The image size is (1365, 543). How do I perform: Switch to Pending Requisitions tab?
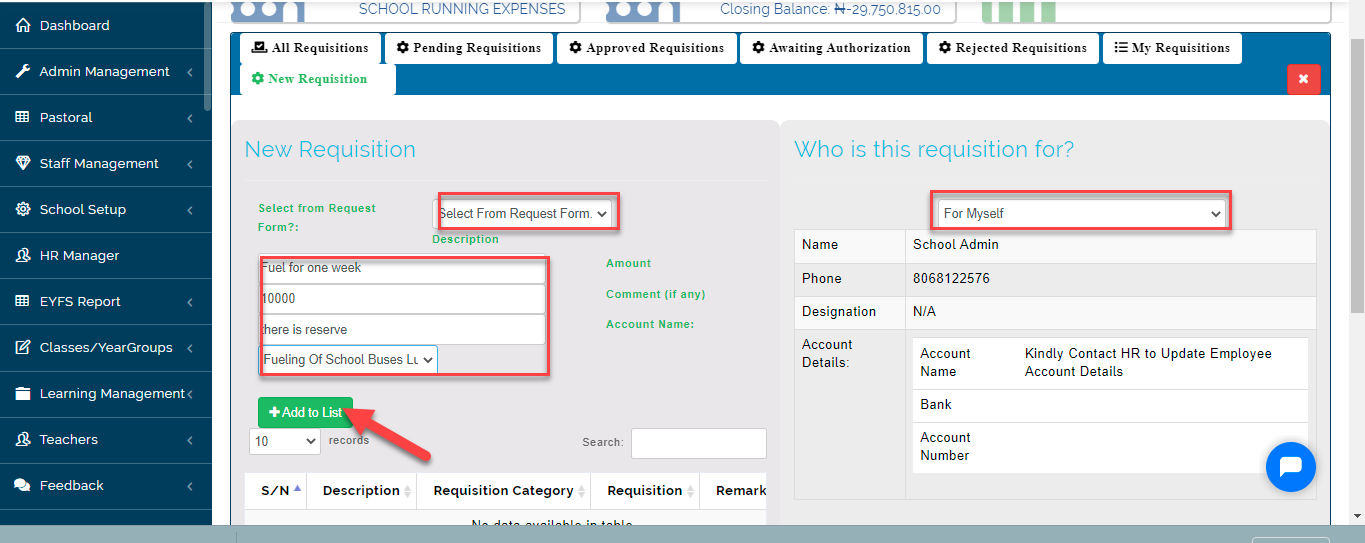click(469, 48)
